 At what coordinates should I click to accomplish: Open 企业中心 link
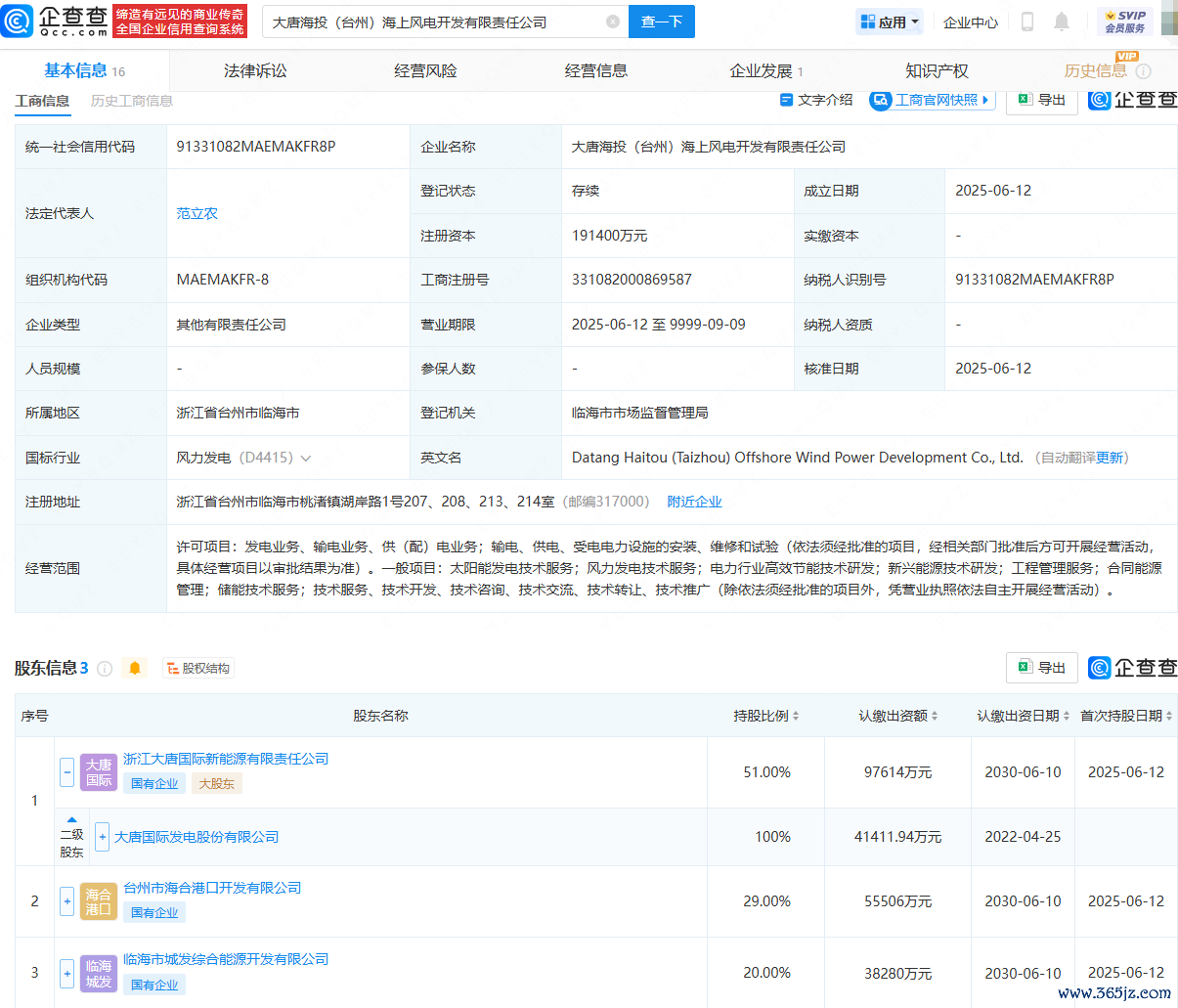971,22
